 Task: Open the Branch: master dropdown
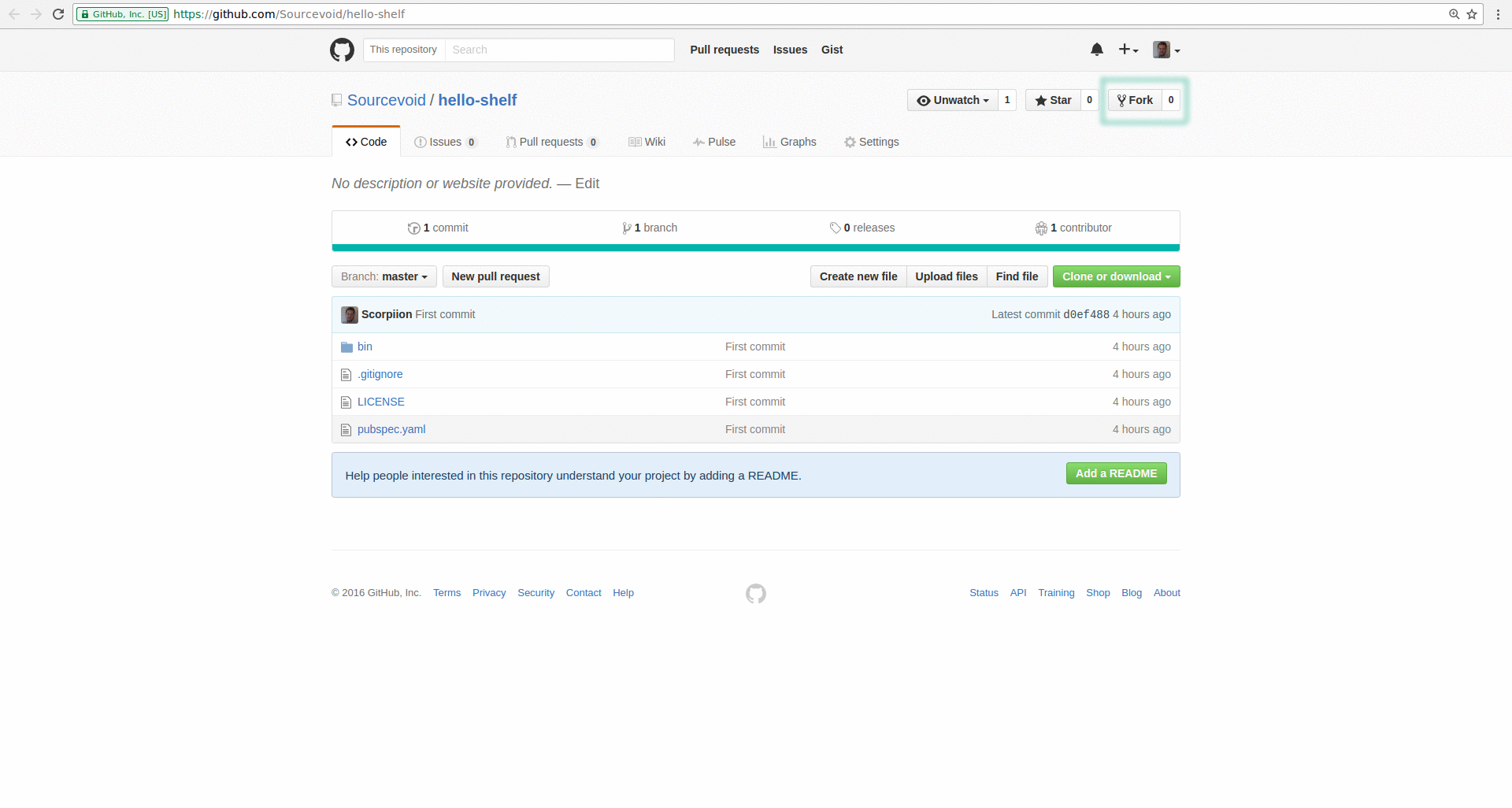click(384, 276)
